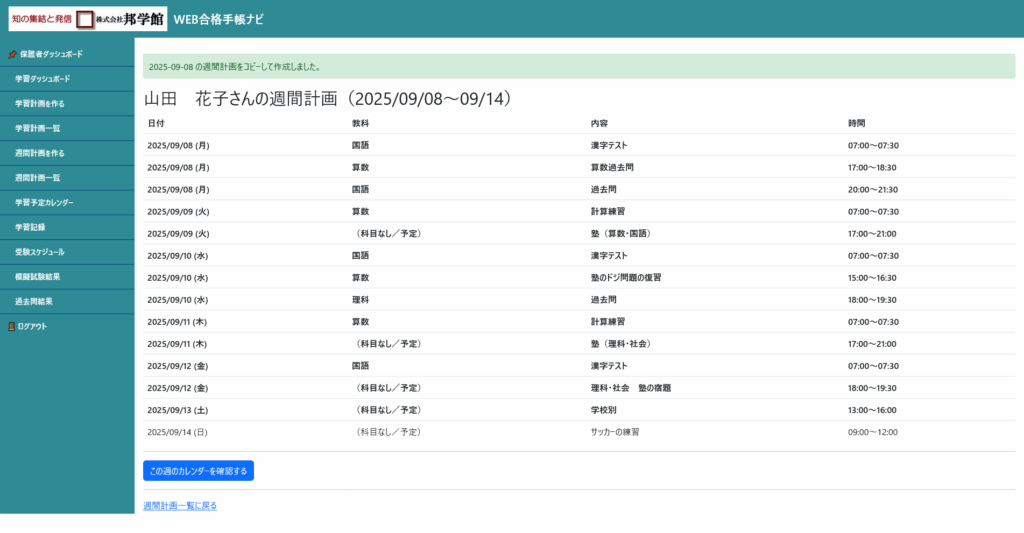1024x533 pixels.
Task: Click the green copy-success notification banner
Action: point(578,67)
